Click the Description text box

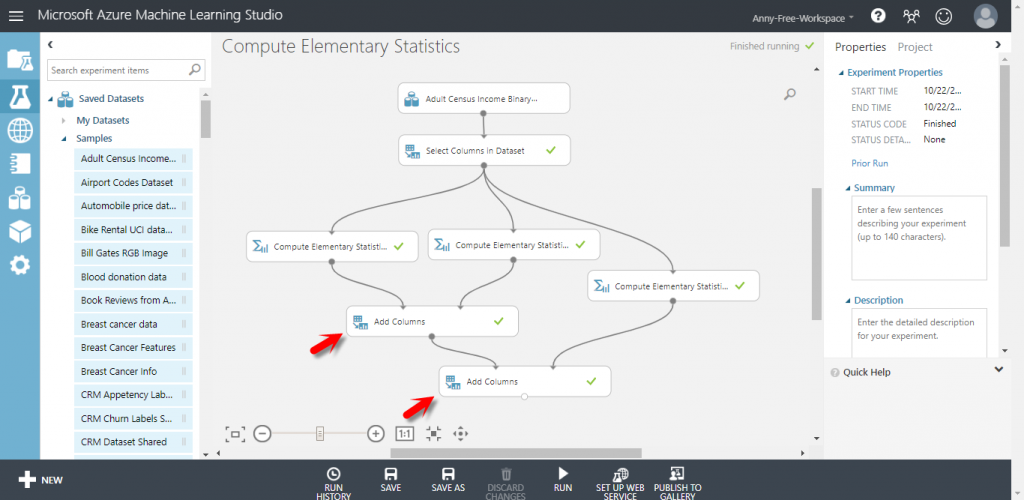pos(919,333)
